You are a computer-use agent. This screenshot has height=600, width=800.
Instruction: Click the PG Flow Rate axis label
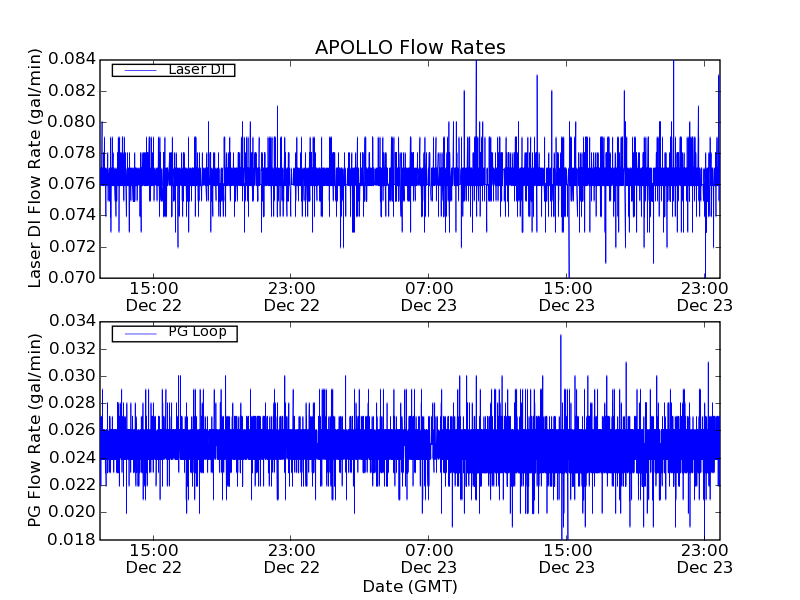tap(35, 430)
